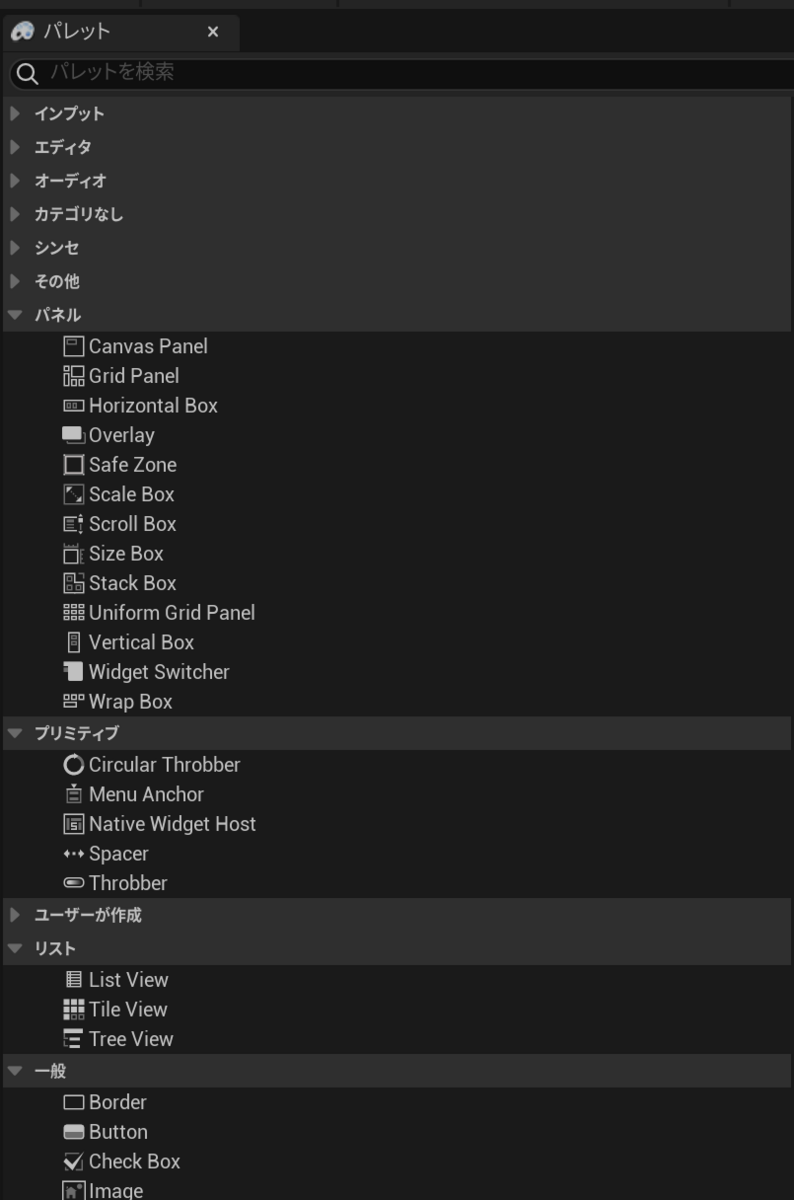794x1200 pixels.
Task: Select the Widget Switcher icon
Action: [73, 672]
